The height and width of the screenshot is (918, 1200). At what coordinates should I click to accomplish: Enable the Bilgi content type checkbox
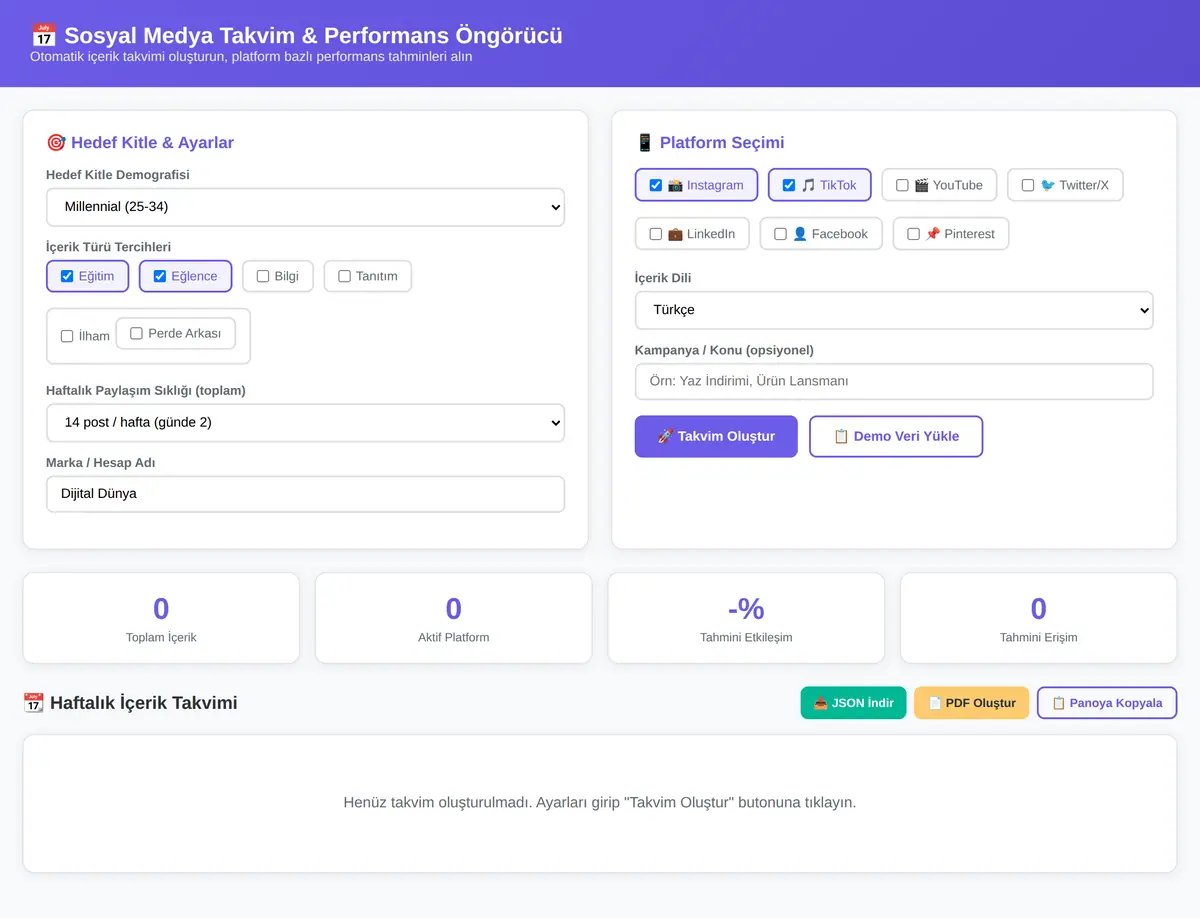point(263,276)
